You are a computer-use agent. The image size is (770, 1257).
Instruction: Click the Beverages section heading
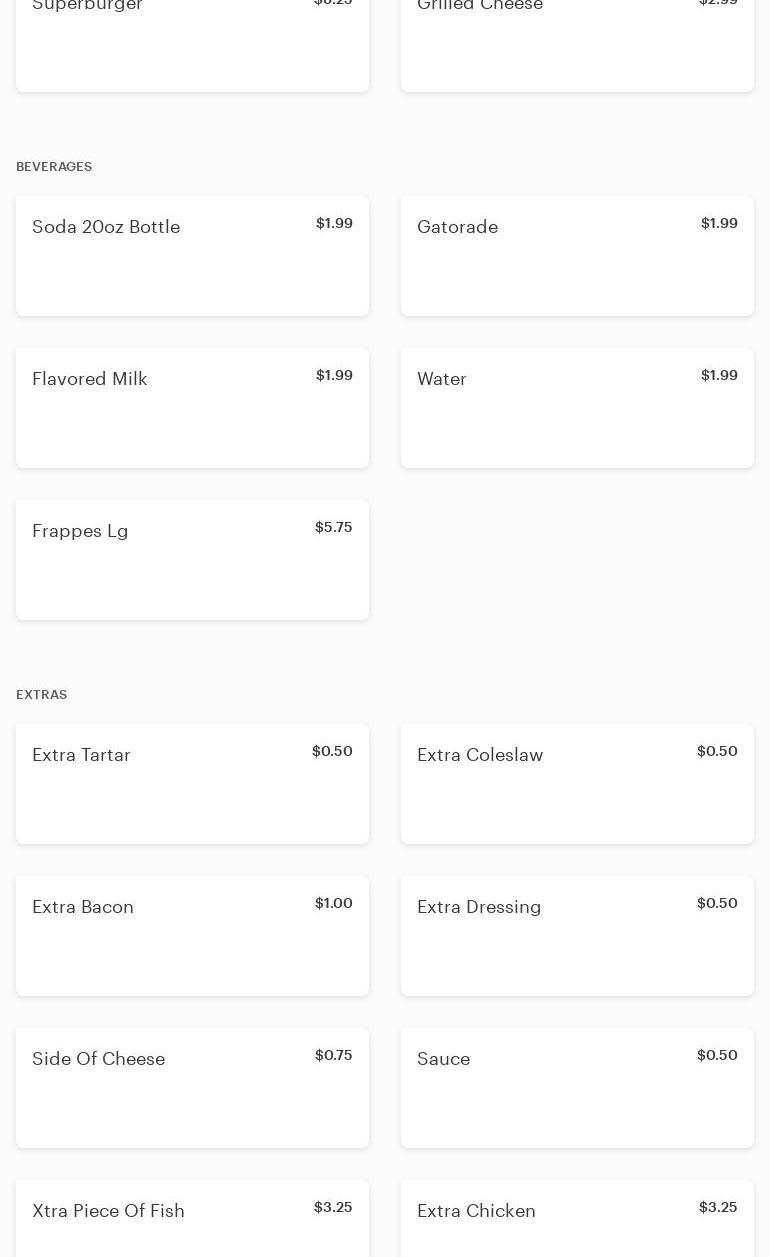pos(54,167)
